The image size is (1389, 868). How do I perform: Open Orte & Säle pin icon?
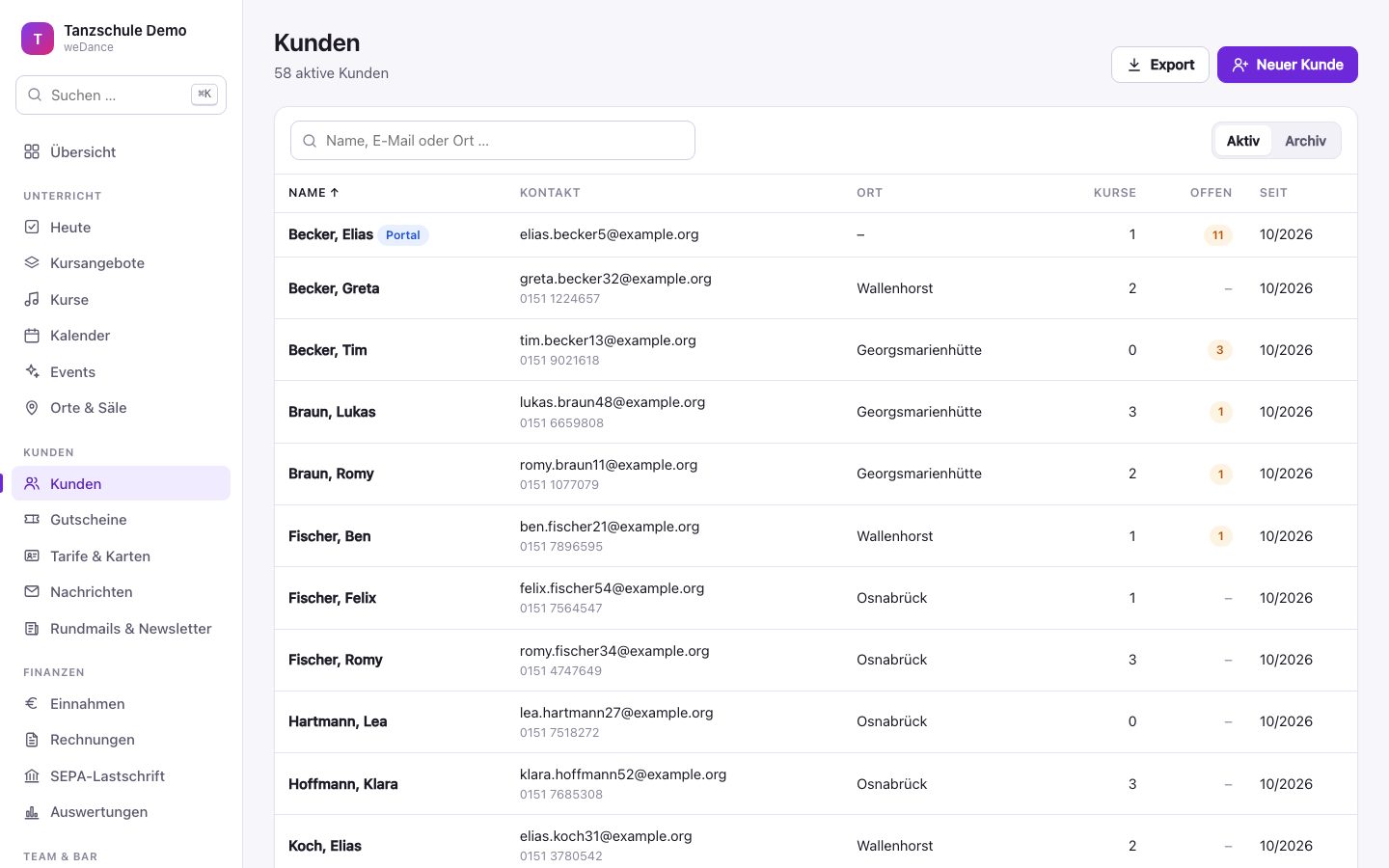pyautogui.click(x=32, y=407)
